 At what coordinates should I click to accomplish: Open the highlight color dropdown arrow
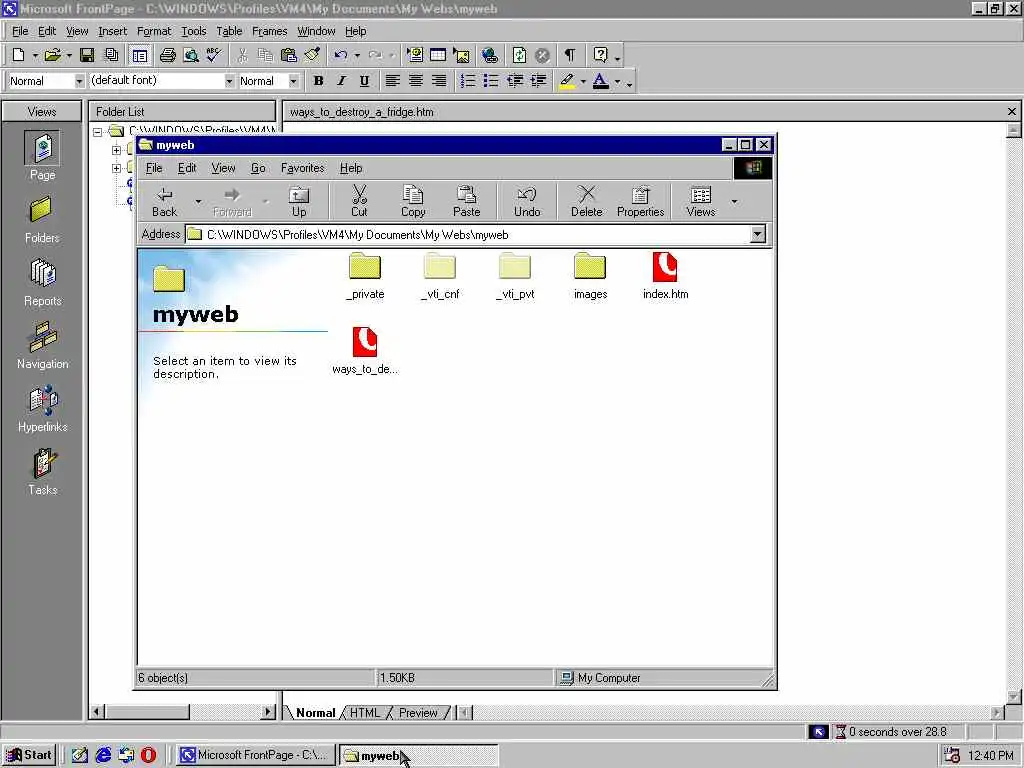[583, 82]
